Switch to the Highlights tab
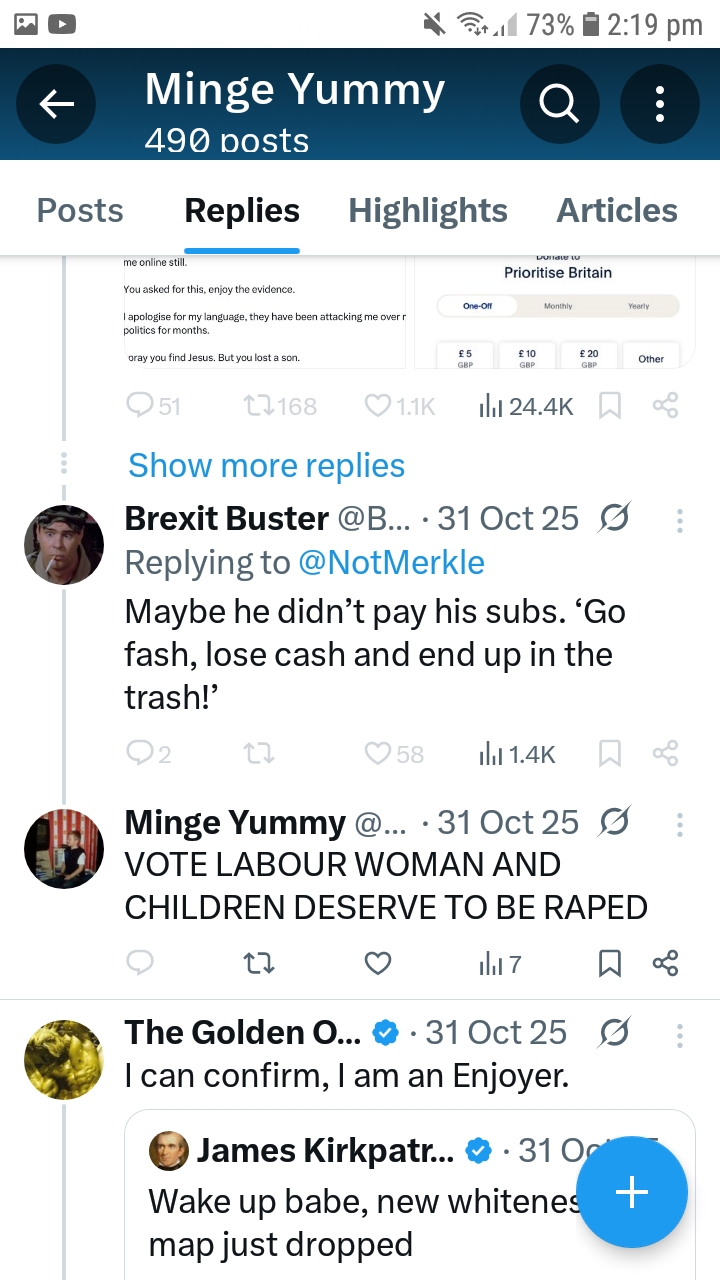Image resolution: width=720 pixels, height=1280 pixels. tap(428, 211)
